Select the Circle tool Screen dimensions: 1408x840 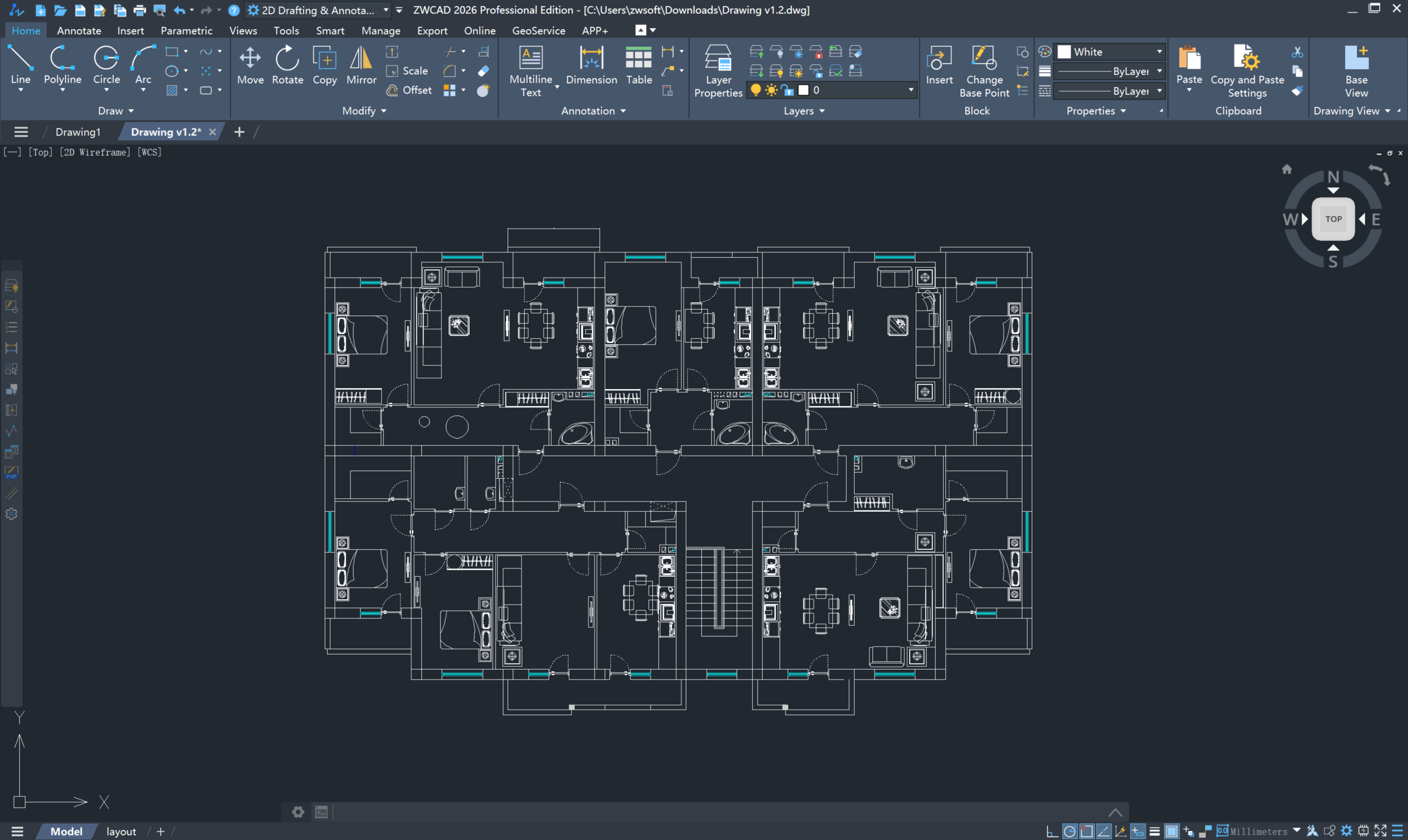(x=106, y=64)
